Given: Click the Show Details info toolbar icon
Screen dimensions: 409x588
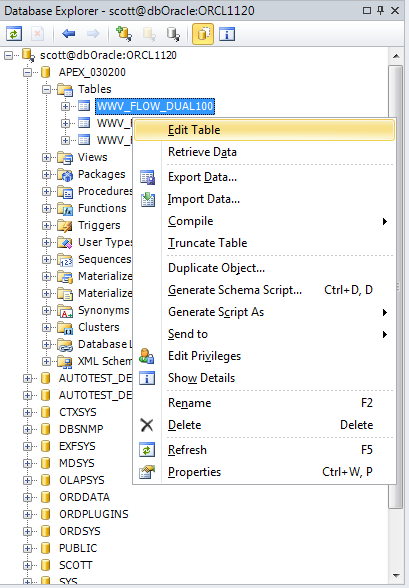Looking at the screenshot, I should click(x=227, y=34).
